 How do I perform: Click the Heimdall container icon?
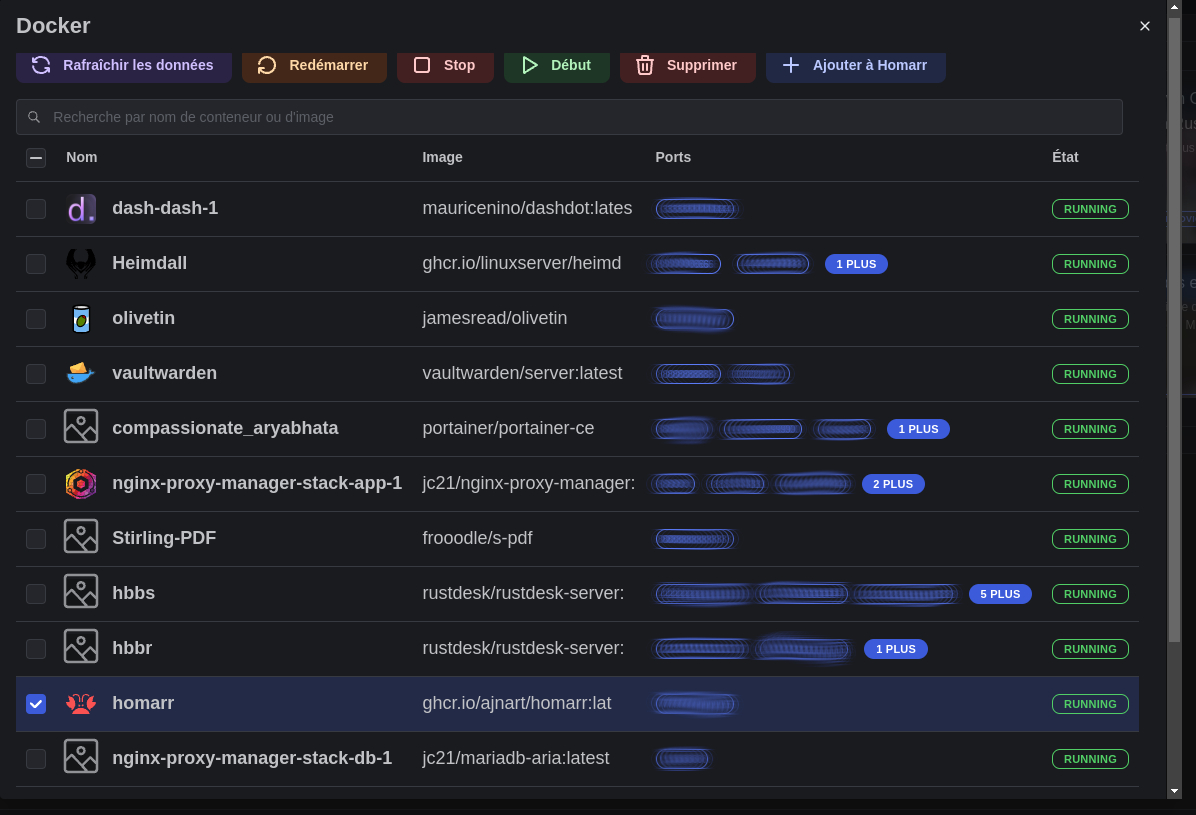81,264
